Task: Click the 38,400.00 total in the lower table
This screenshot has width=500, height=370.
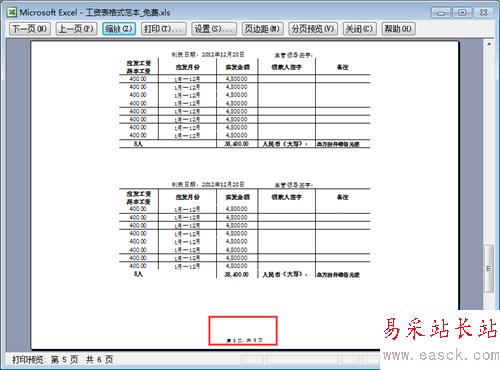Action: click(237, 275)
